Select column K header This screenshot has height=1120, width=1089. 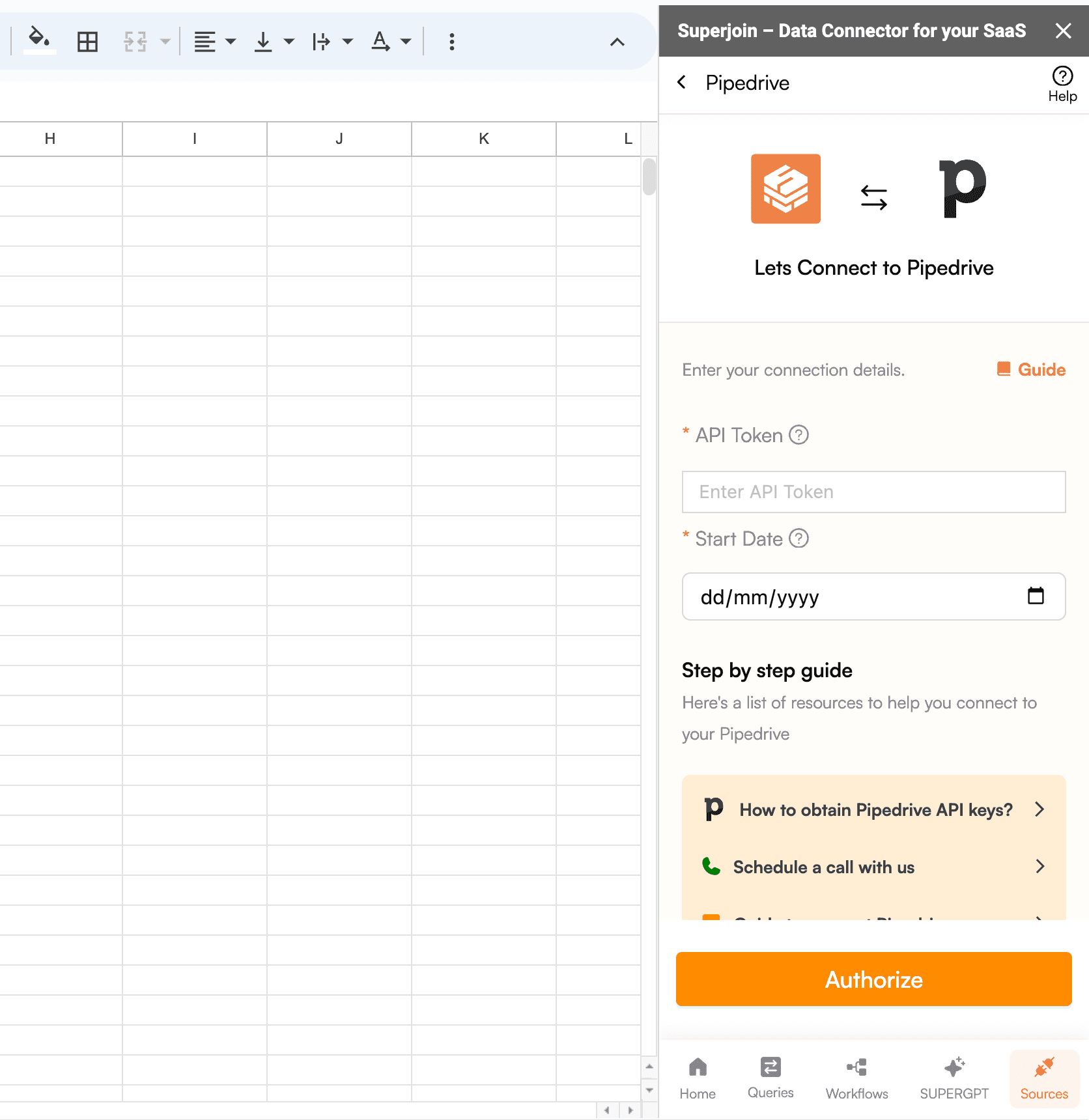484,139
